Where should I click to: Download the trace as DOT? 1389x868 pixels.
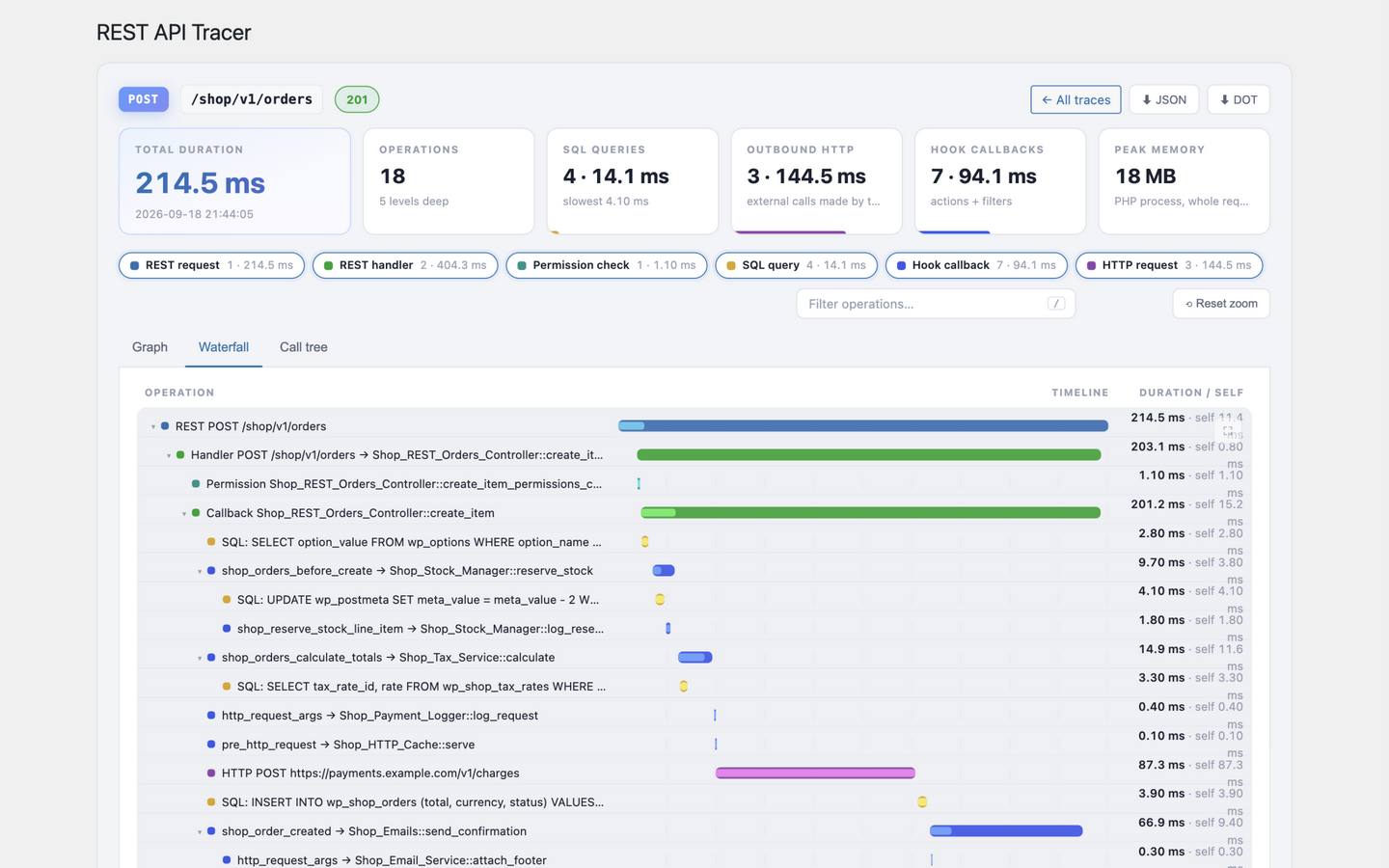click(x=1239, y=99)
